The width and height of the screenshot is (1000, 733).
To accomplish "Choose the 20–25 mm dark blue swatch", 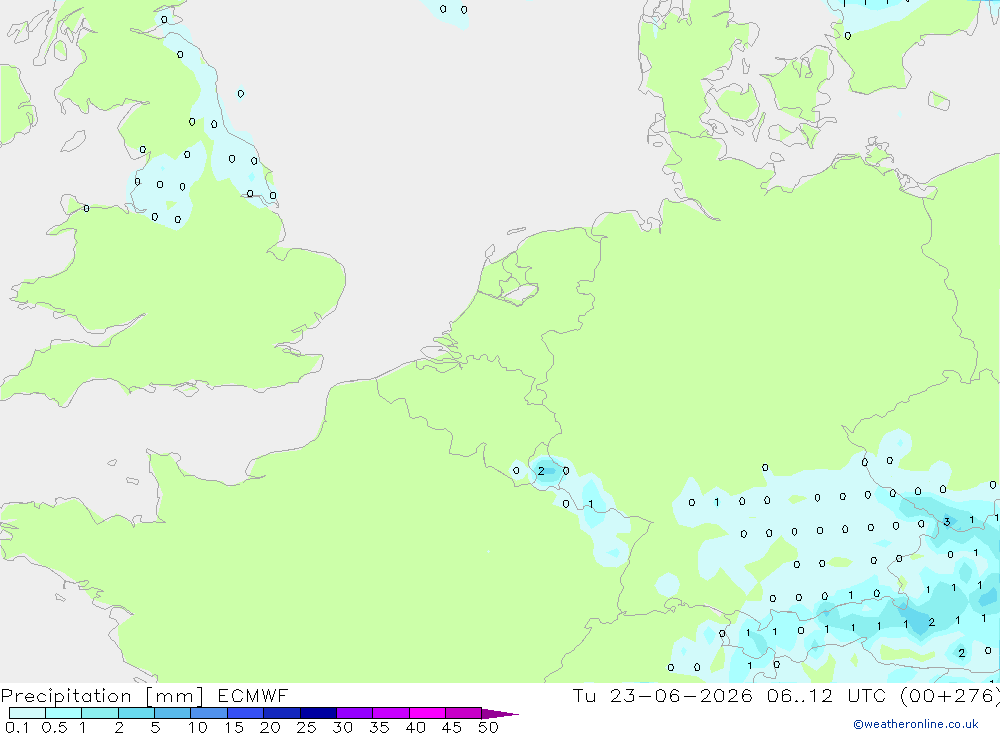I will pyautogui.click(x=282, y=713).
